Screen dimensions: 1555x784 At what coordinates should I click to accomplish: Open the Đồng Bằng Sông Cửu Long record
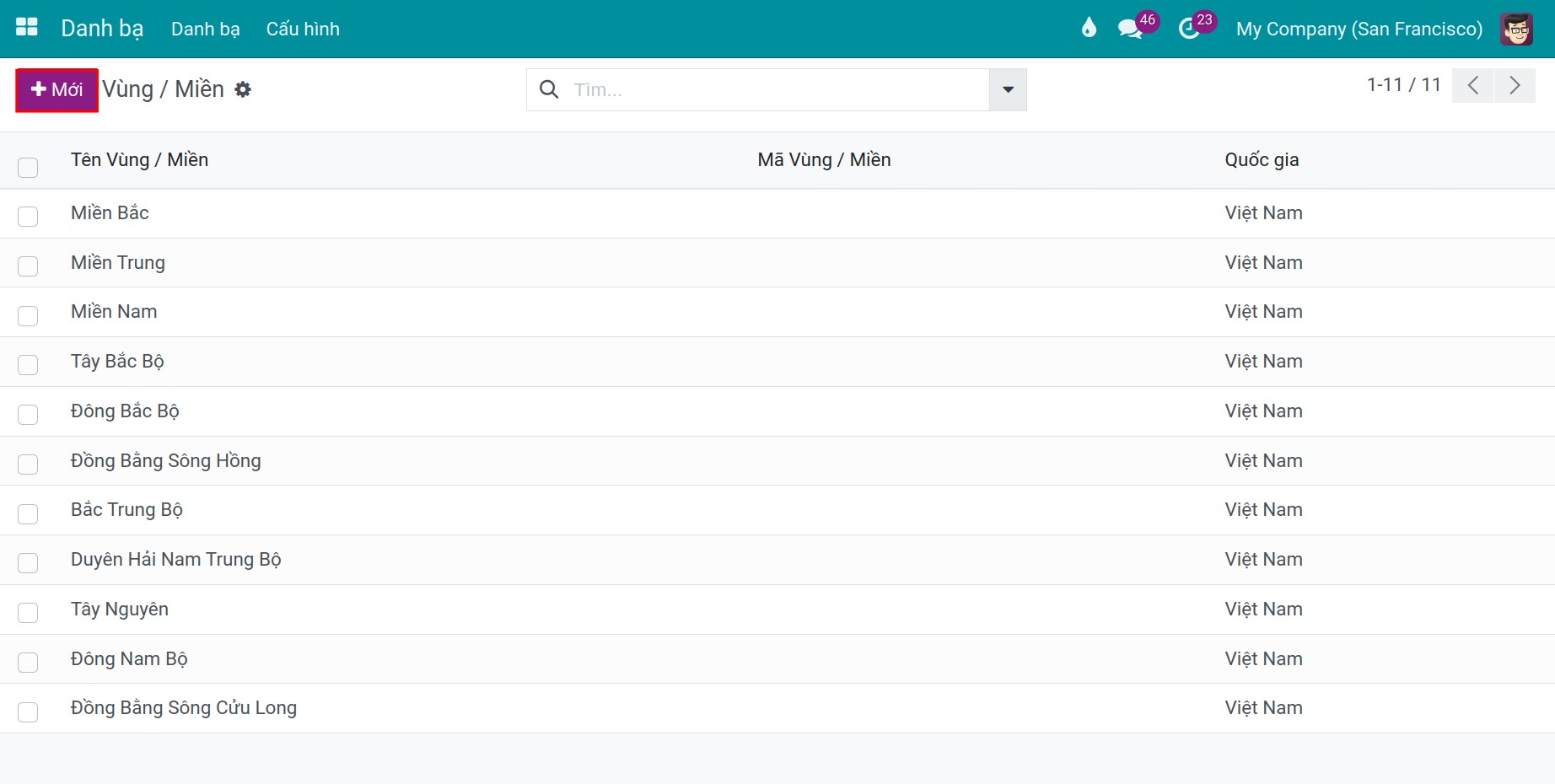coord(184,707)
